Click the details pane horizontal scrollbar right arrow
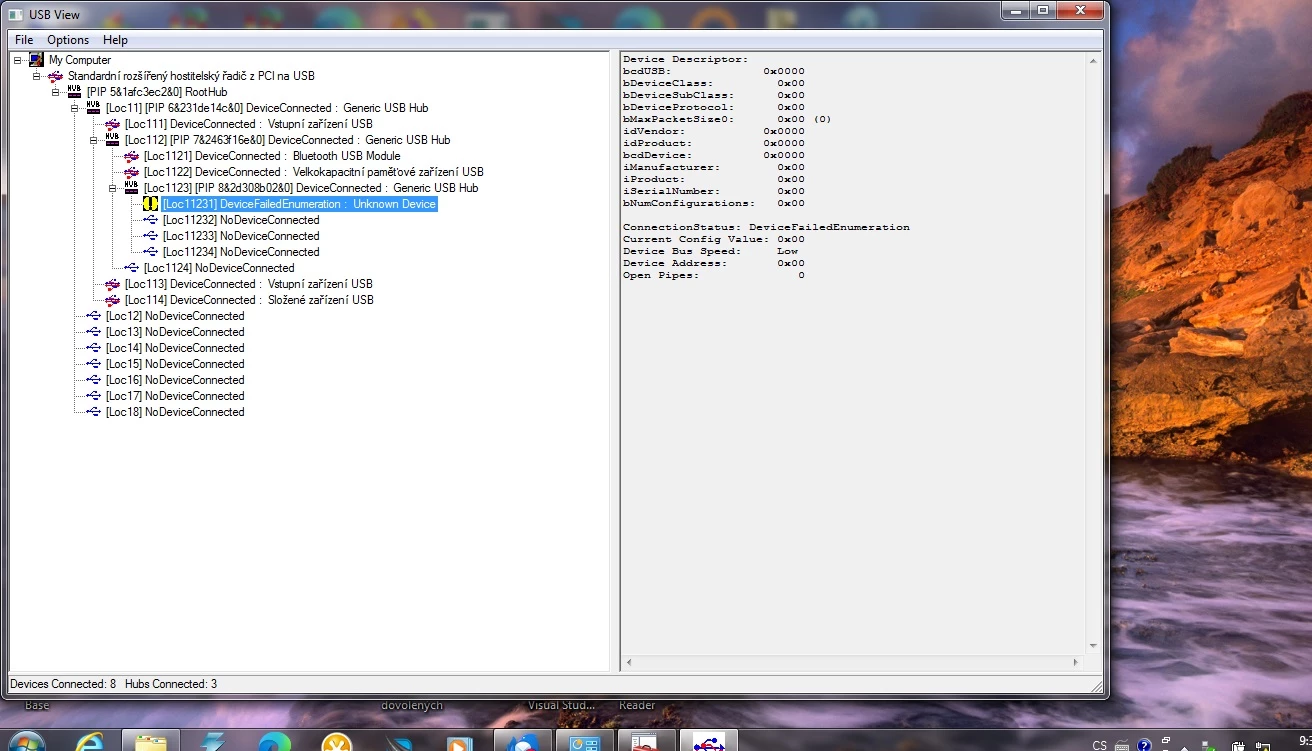1312x751 pixels. coord(1077,662)
